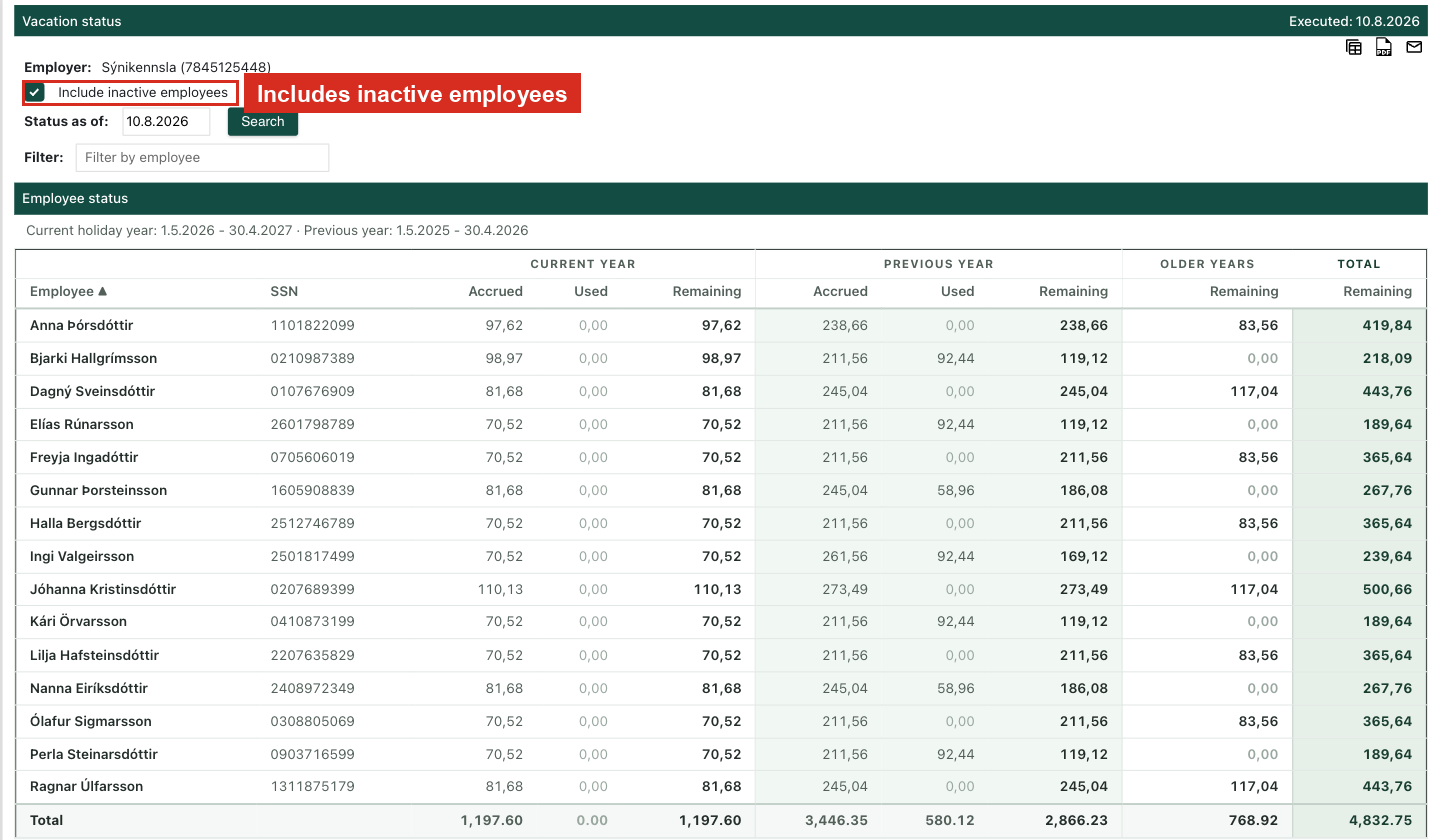This screenshot has width=1439, height=840.
Task: Toggle sort arrow beside Employee header
Action: click(102, 291)
